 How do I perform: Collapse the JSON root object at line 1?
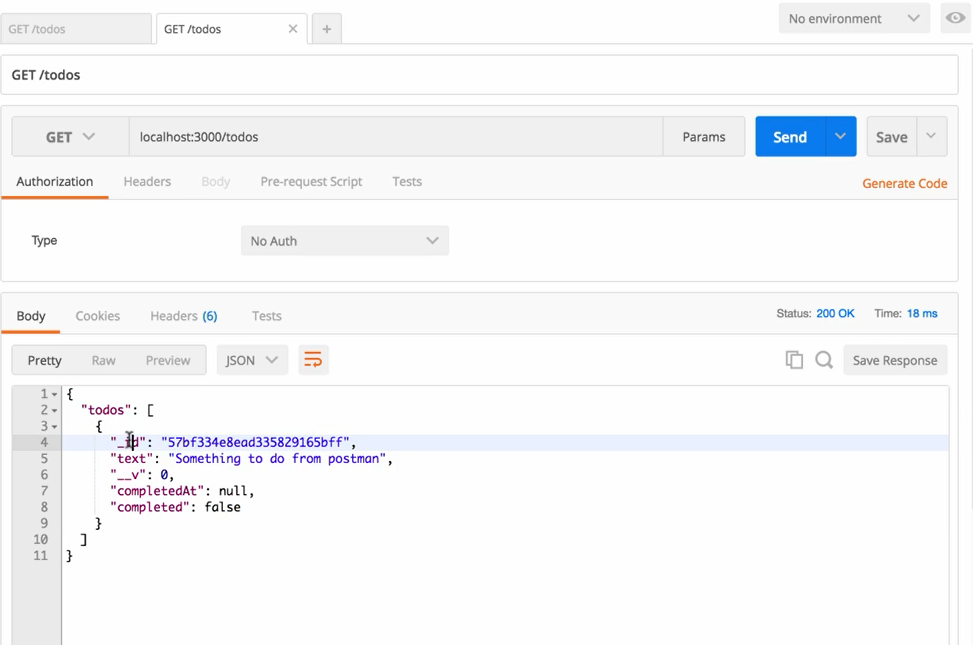tap(55, 394)
